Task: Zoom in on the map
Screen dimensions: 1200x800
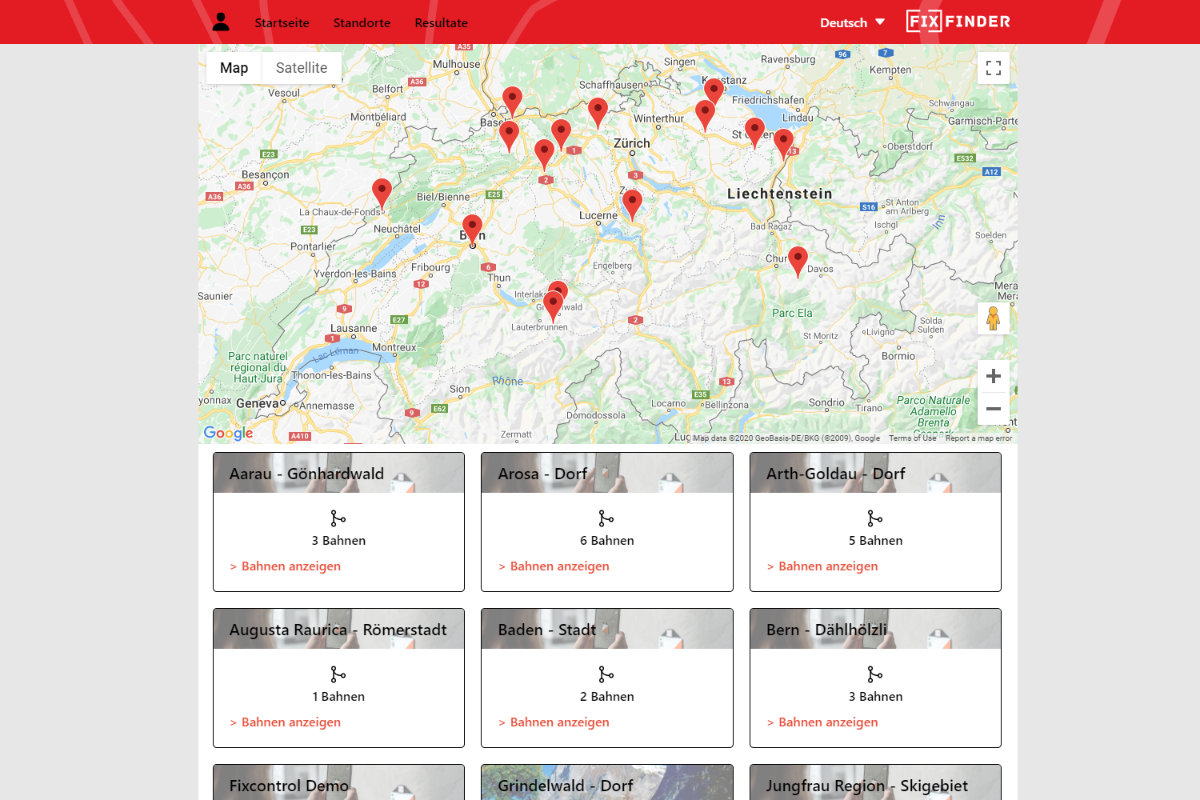Action: 993,376
